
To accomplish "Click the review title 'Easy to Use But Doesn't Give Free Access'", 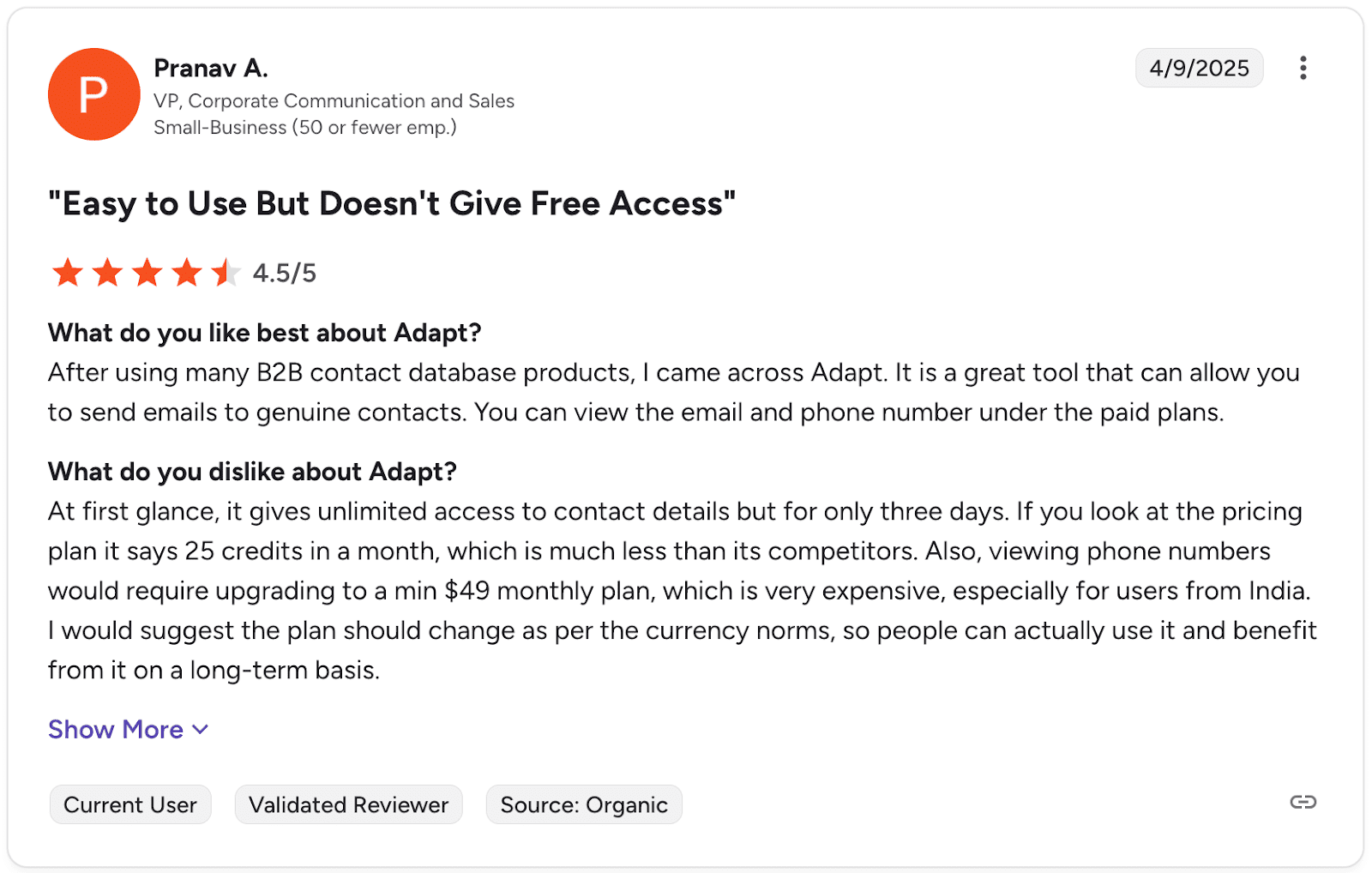I will coord(392,204).
